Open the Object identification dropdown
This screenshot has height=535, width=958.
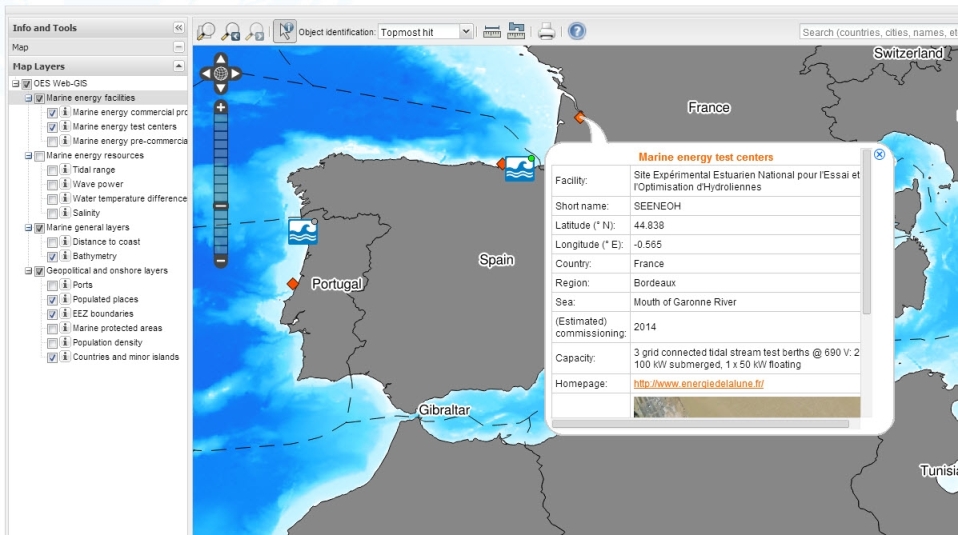coord(465,32)
